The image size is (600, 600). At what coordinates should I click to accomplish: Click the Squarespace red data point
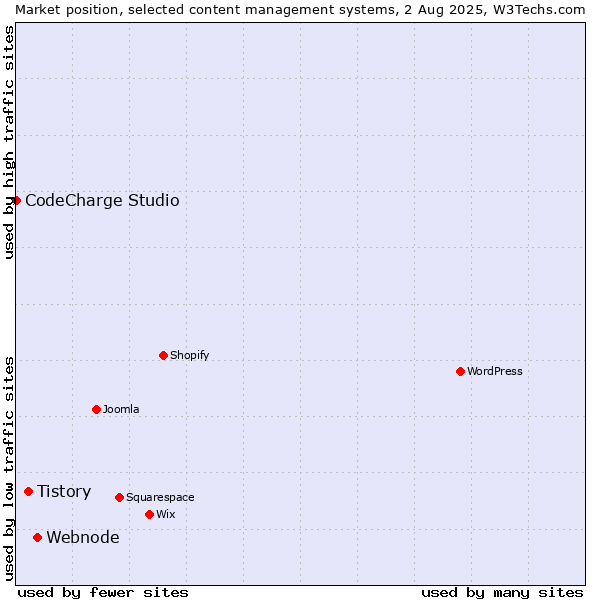pyautogui.click(x=119, y=497)
